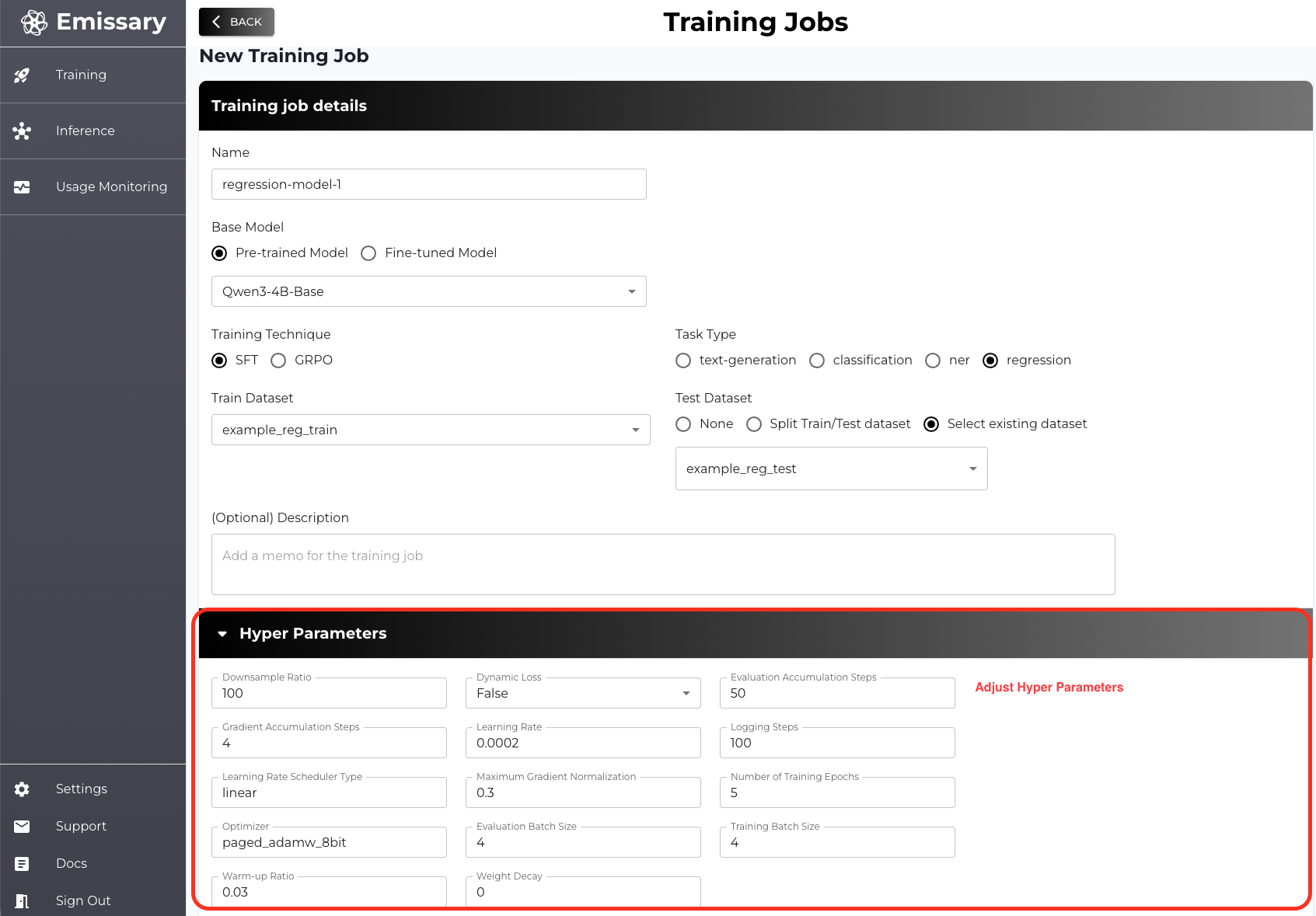Click the Docs document icon
The image size is (1316, 916).
click(x=22, y=864)
